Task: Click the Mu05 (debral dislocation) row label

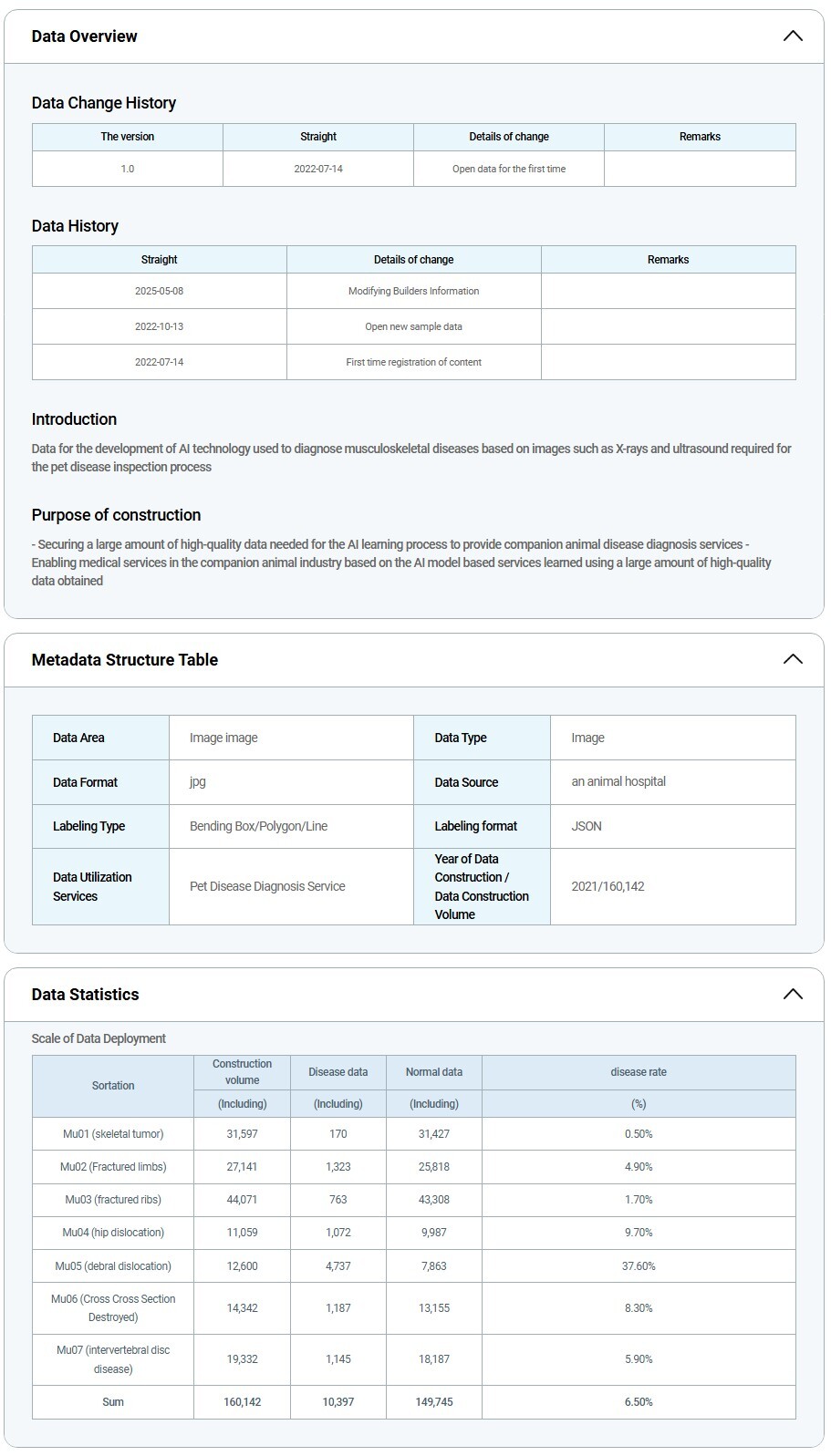Action: [x=113, y=1265]
